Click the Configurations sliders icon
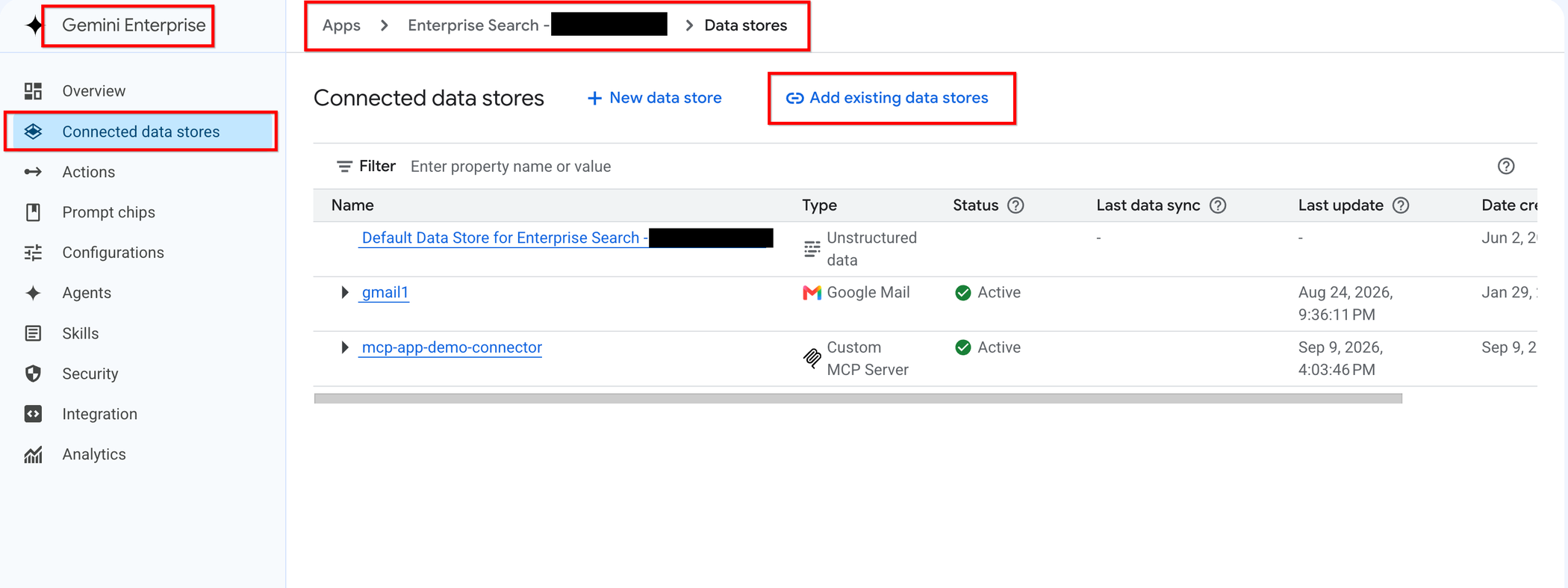1568x588 pixels. pos(33,253)
